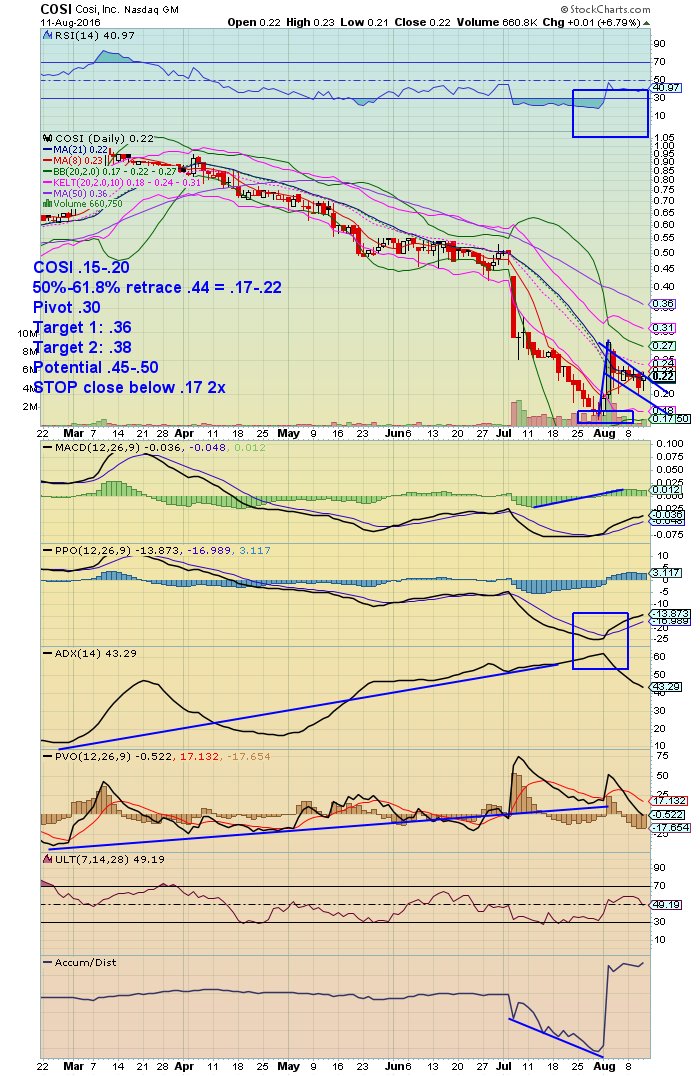Click the 17.132 PVO signal tag
The width and height of the screenshot is (700, 1076).
point(668,801)
